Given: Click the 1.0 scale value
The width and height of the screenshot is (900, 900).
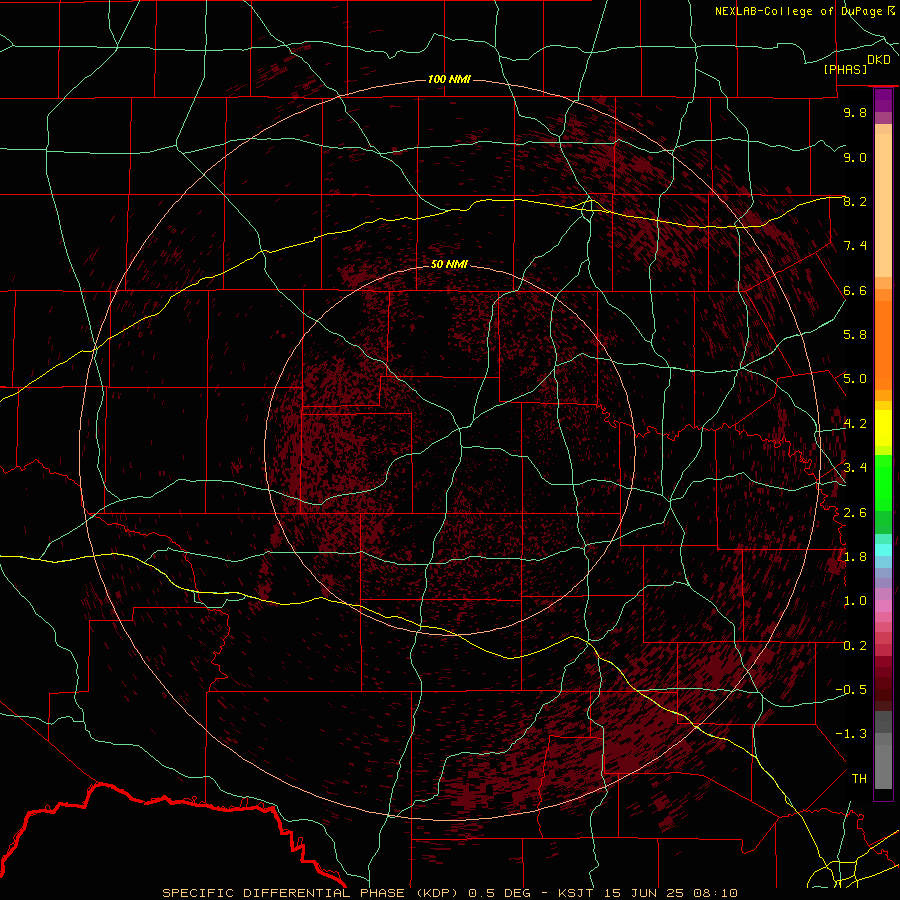Looking at the screenshot, I should click(855, 601).
